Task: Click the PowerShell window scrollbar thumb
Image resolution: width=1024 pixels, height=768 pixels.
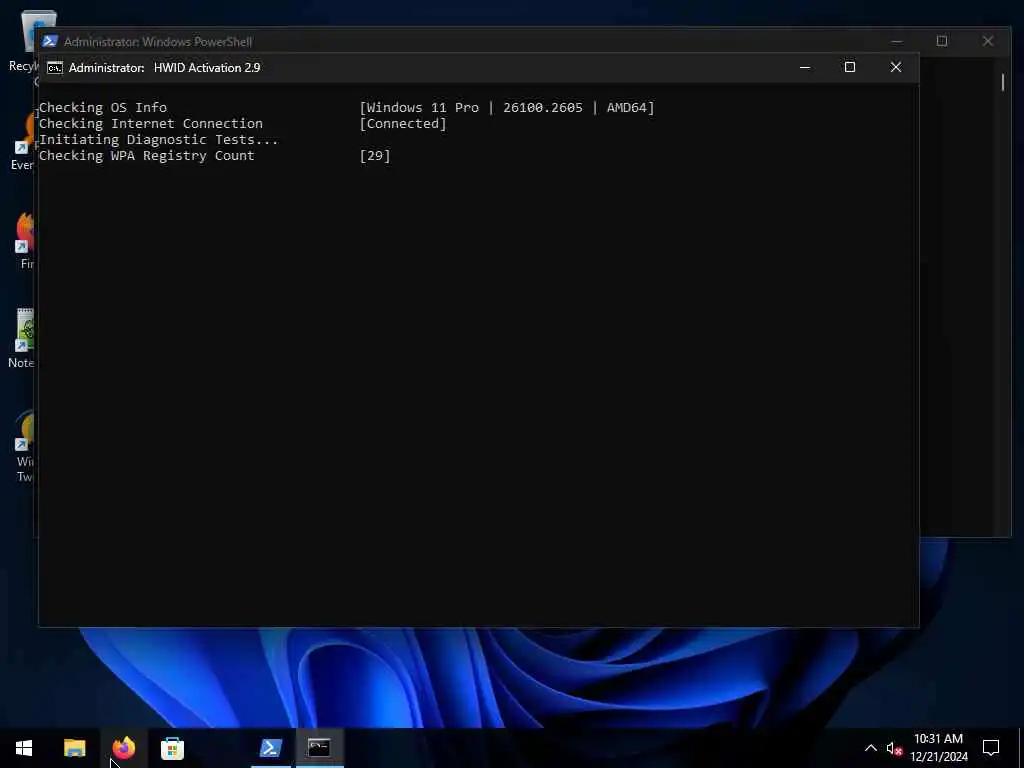Action: [x=1002, y=82]
